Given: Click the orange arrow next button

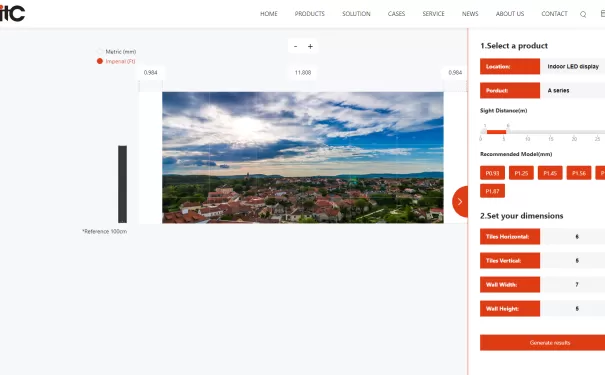Looking at the screenshot, I should click(x=460, y=201).
